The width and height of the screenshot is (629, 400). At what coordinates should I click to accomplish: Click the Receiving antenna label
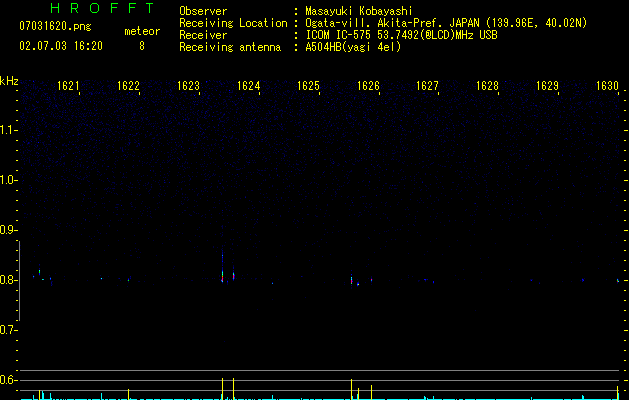230,47
